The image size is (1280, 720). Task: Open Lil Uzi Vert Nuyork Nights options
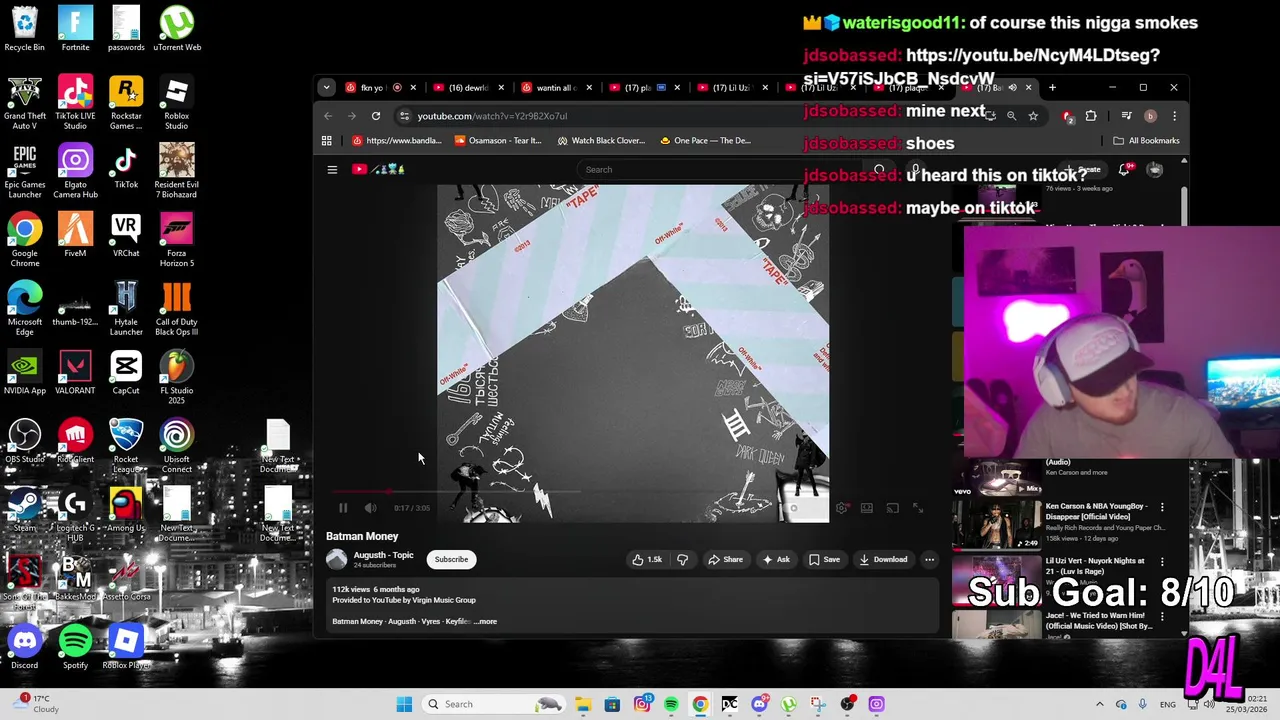click(x=1162, y=561)
